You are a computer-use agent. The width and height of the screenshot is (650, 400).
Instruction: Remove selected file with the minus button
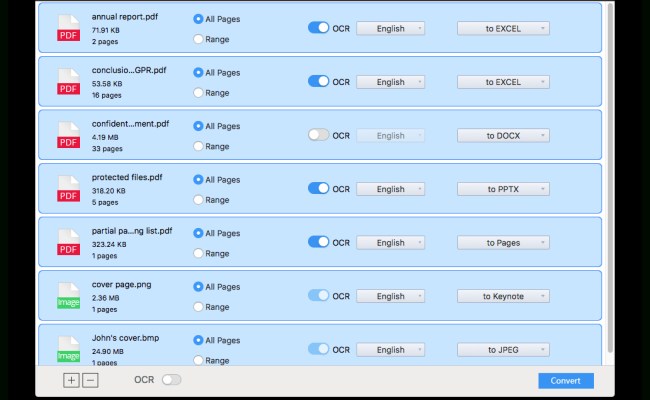coord(90,380)
